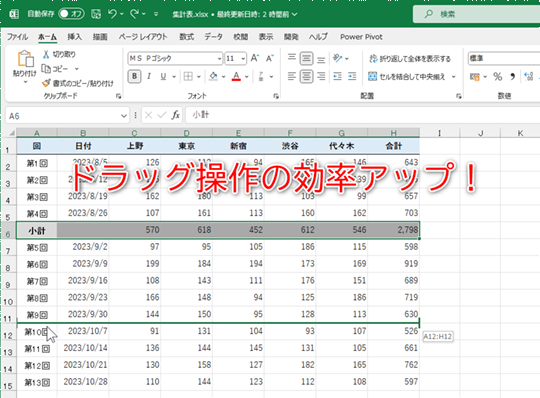This screenshot has width=540, height=398.
Task: Click the Undo arrow in title bar
Action: [113, 14]
